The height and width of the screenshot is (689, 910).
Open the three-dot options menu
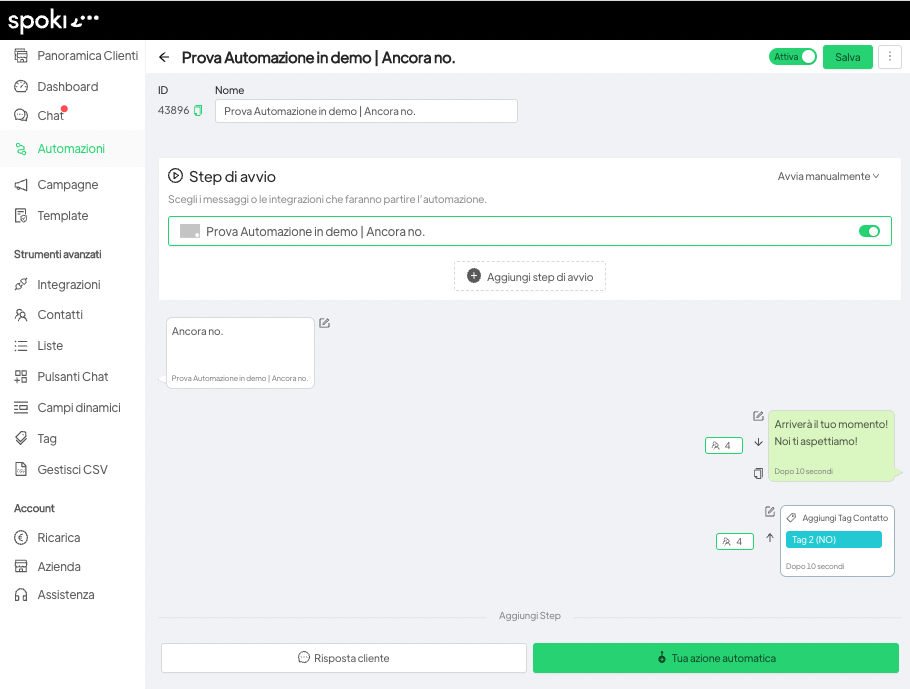coord(889,57)
